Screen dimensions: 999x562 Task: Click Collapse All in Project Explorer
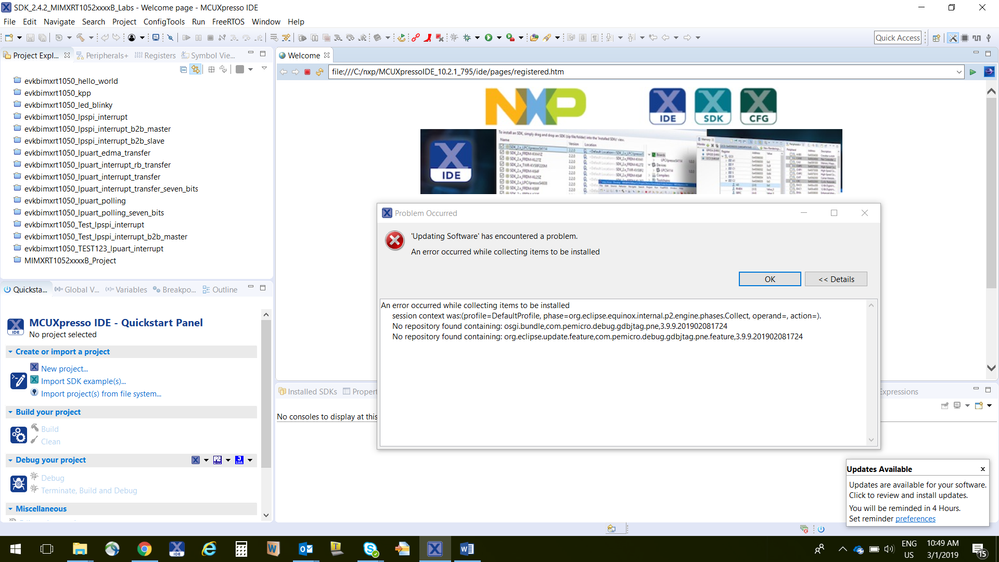click(x=183, y=69)
